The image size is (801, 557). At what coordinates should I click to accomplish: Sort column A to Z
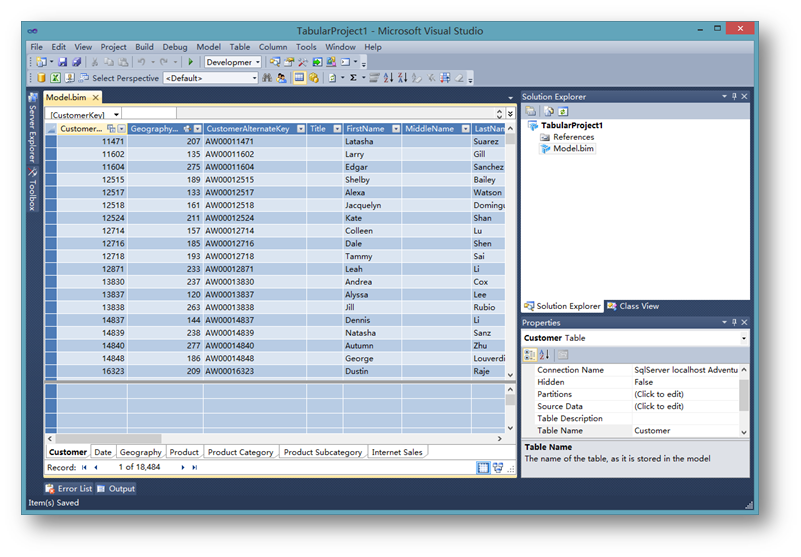click(x=389, y=78)
